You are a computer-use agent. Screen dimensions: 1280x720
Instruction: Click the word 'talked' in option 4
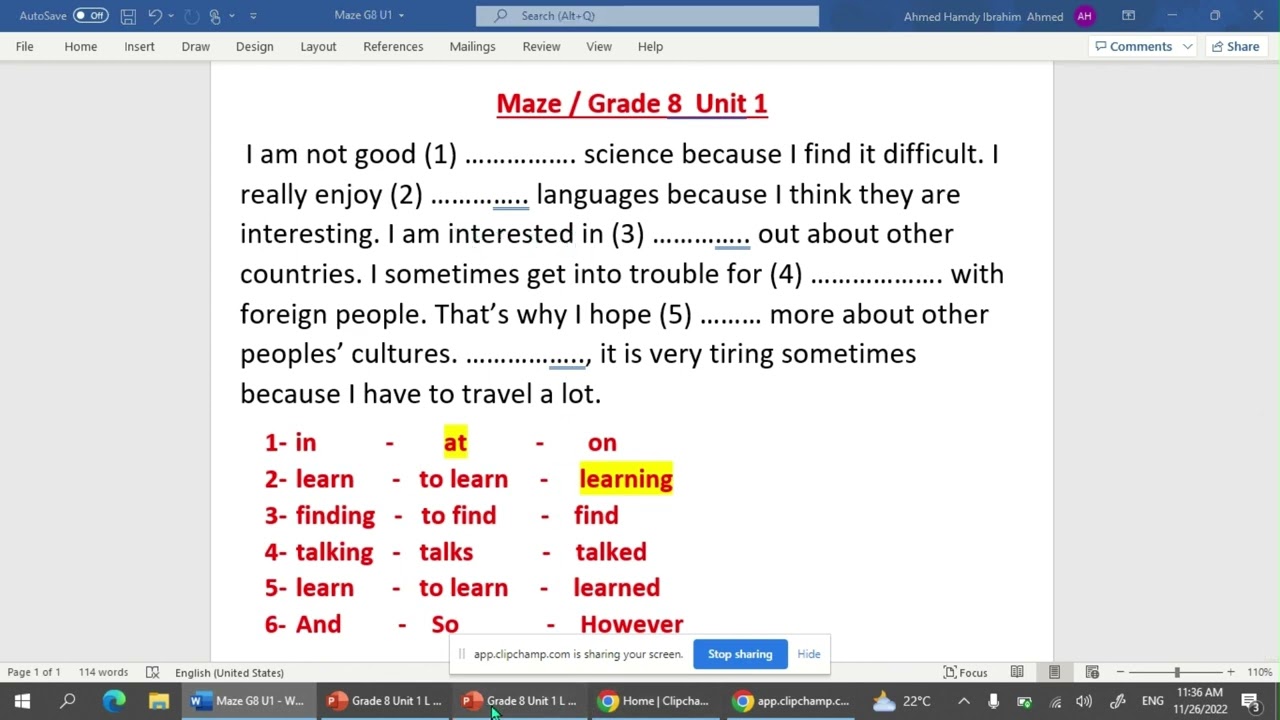(x=611, y=552)
